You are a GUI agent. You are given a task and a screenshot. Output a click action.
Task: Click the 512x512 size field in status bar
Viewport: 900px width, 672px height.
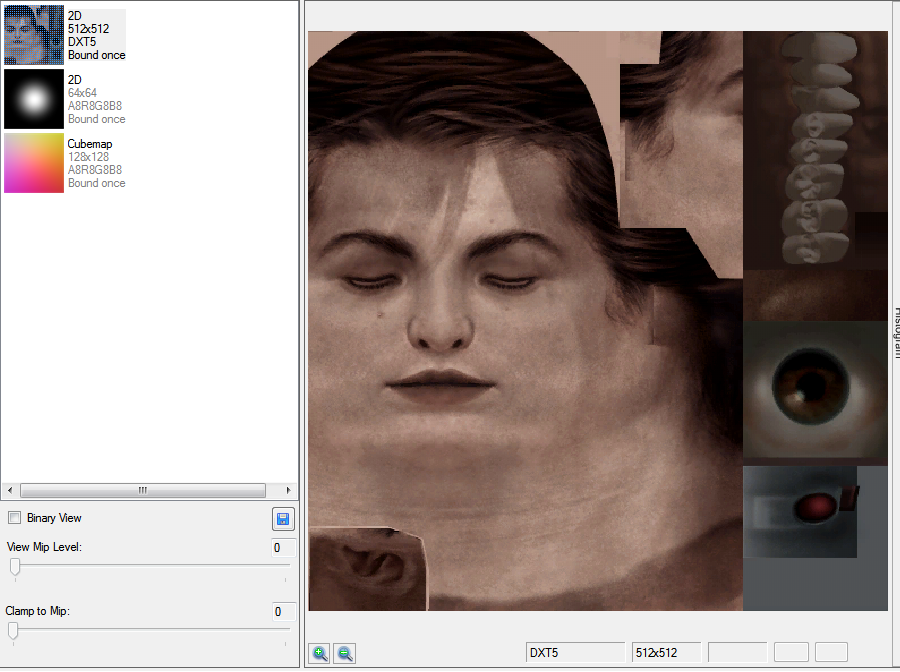(x=666, y=652)
